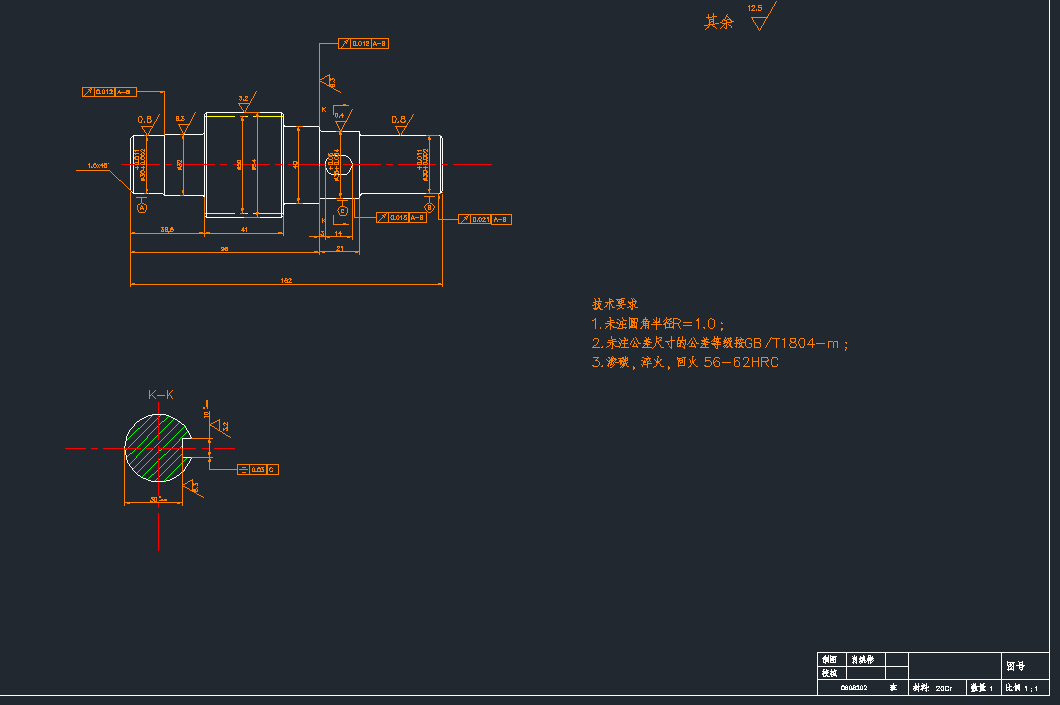This screenshot has width=1060, height=705.
Task: Select the note line with 56-62HRC
Action: coord(685,362)
